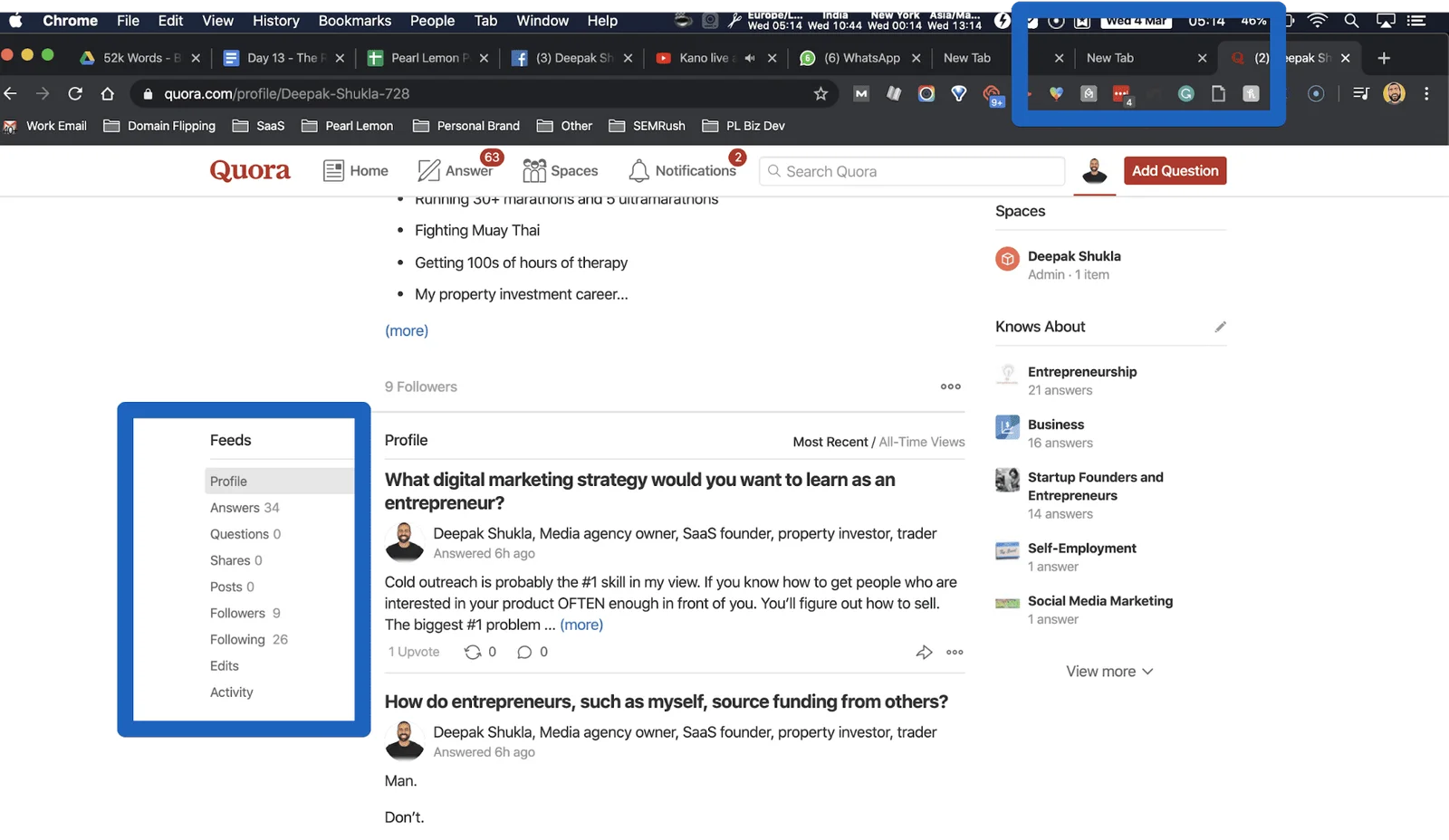
Task: Reload the Quora page
Action: click(x=75, y=93)
